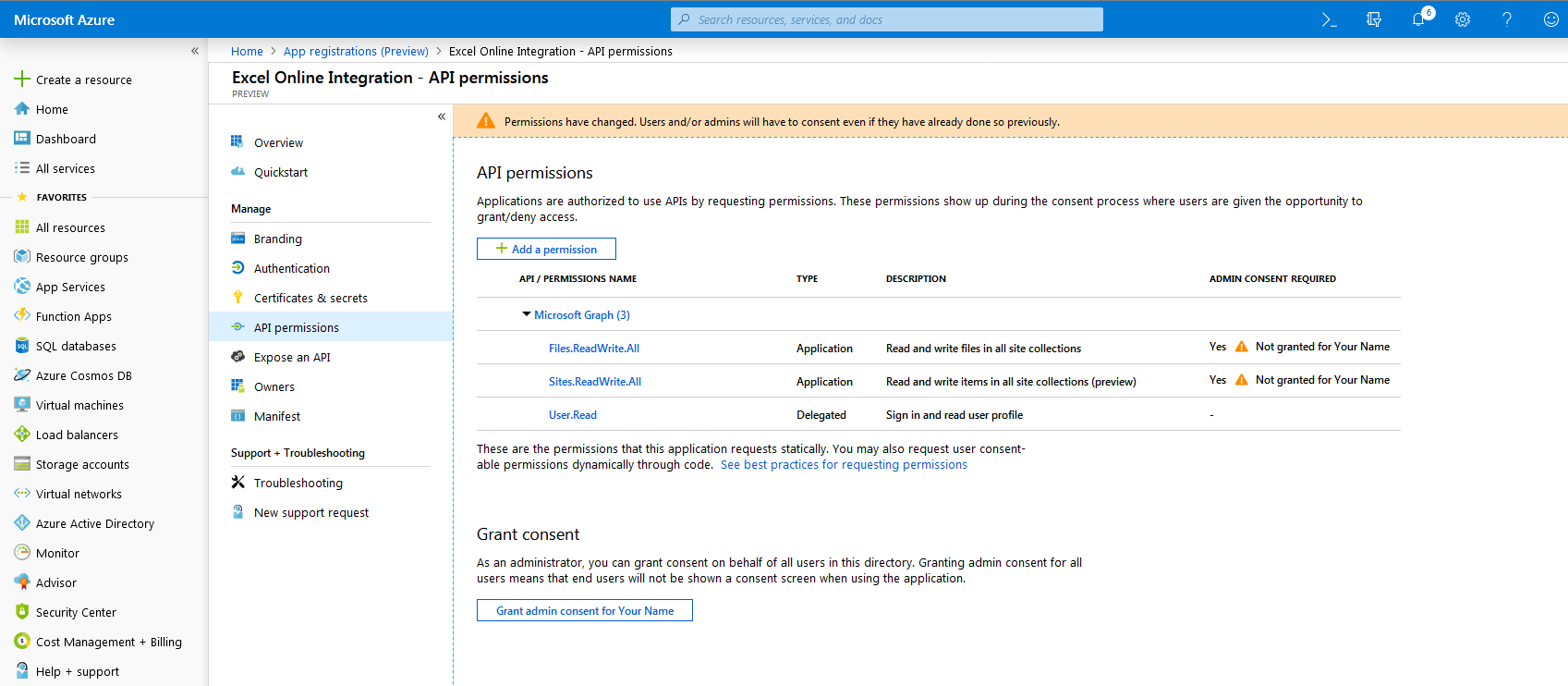Go to App registrations (Preview) breadcrumb
This screenshot has height=686, width=1568.
(356, 51)
